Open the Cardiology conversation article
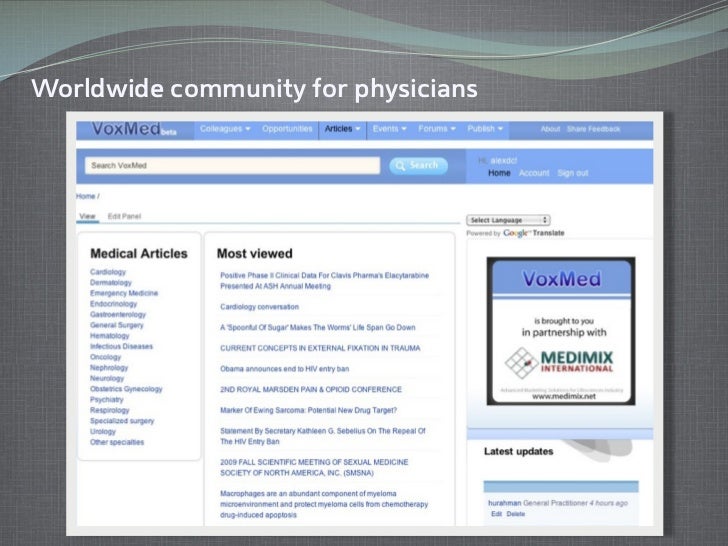 [x=260, y=307]
